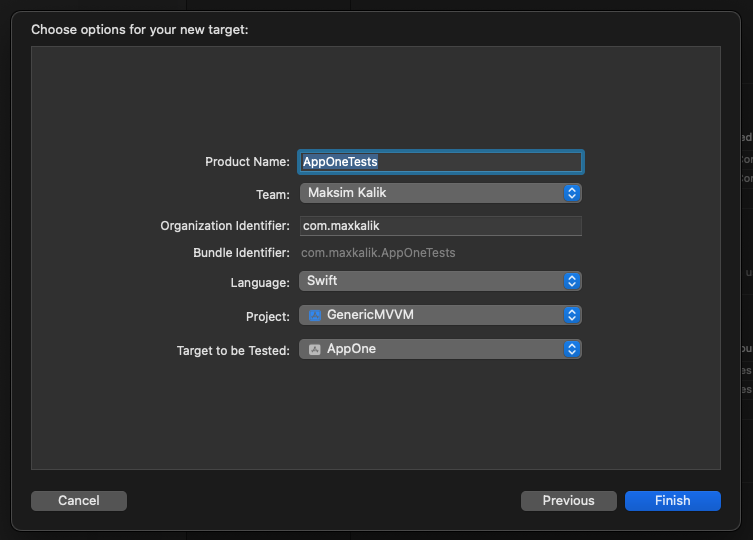The image size is (753, 540).
Task: Click the Target to be Tested chevron arrows
Action: (571, 349)
